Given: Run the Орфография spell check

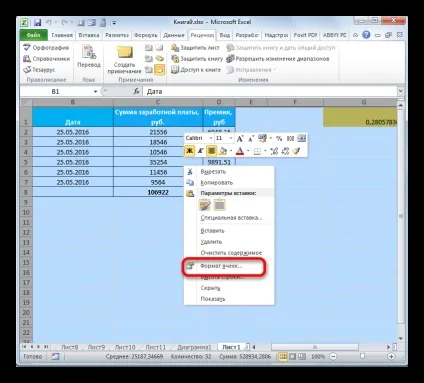Looking at the screenshot, I should point(46,48).
